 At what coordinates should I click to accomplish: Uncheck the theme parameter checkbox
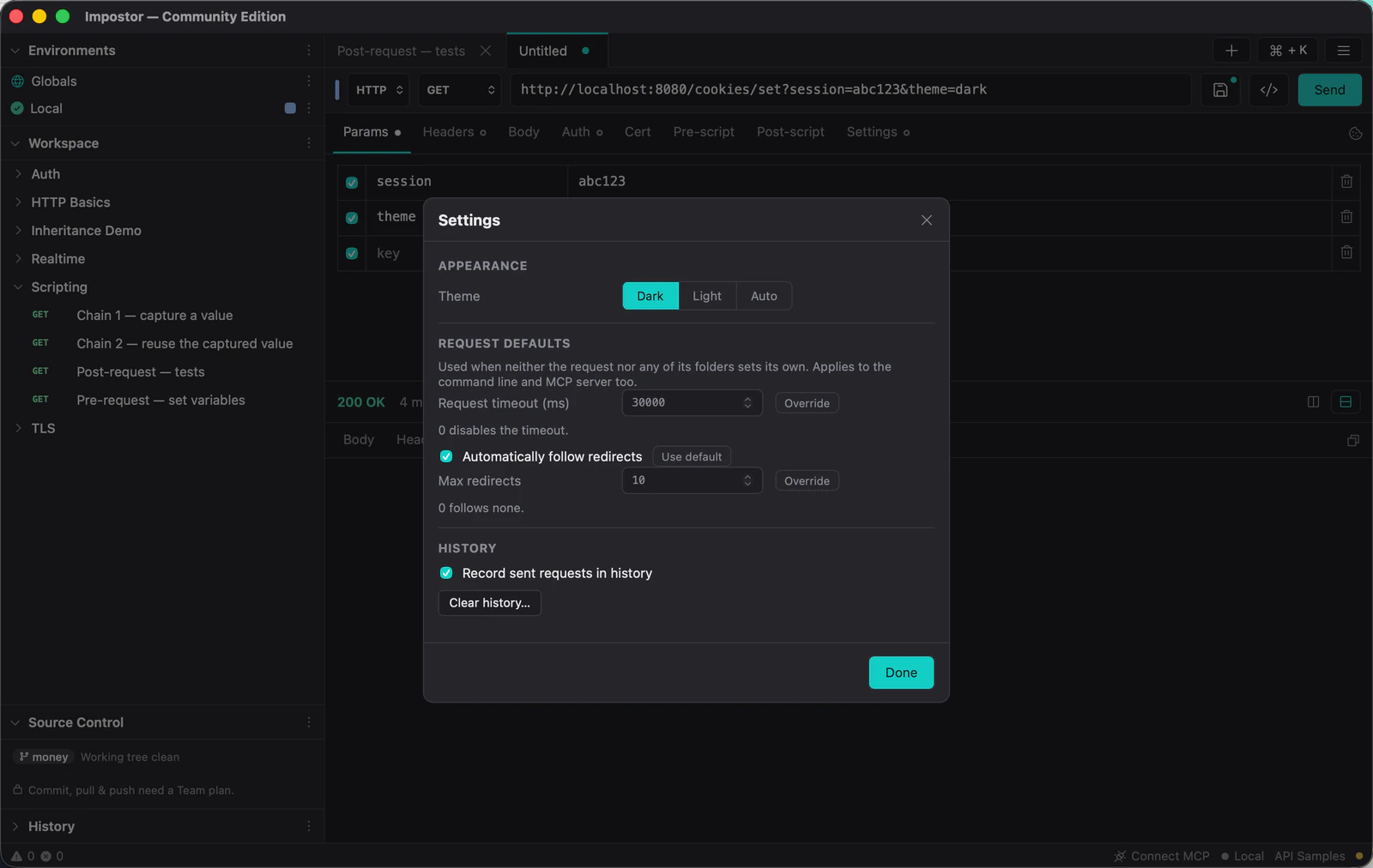point(352,218)
